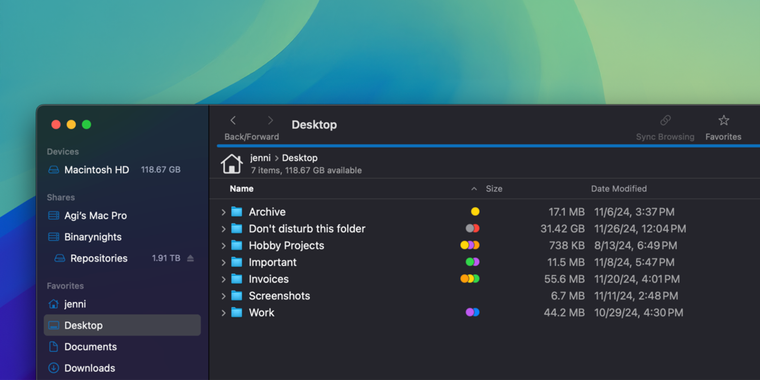
Task: Select the Screenshots folder name
Action: coord(279,296)
